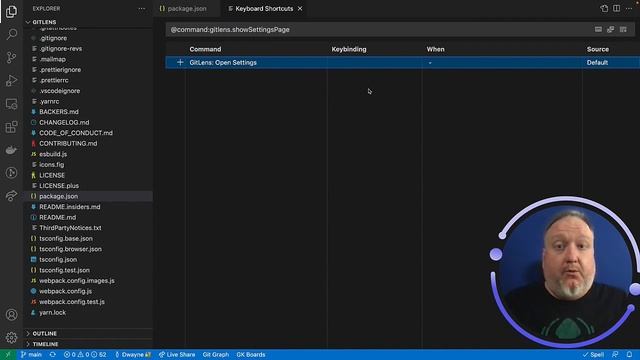Click the Keybinding column header
640x360 pixels.
(x=349, y=49)
